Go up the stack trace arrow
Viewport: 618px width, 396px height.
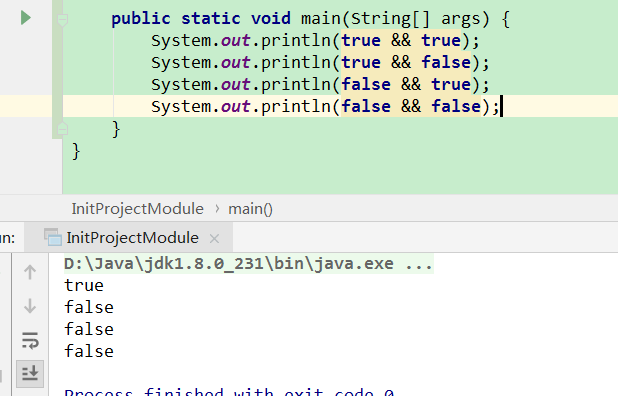[x=30, y=272]
